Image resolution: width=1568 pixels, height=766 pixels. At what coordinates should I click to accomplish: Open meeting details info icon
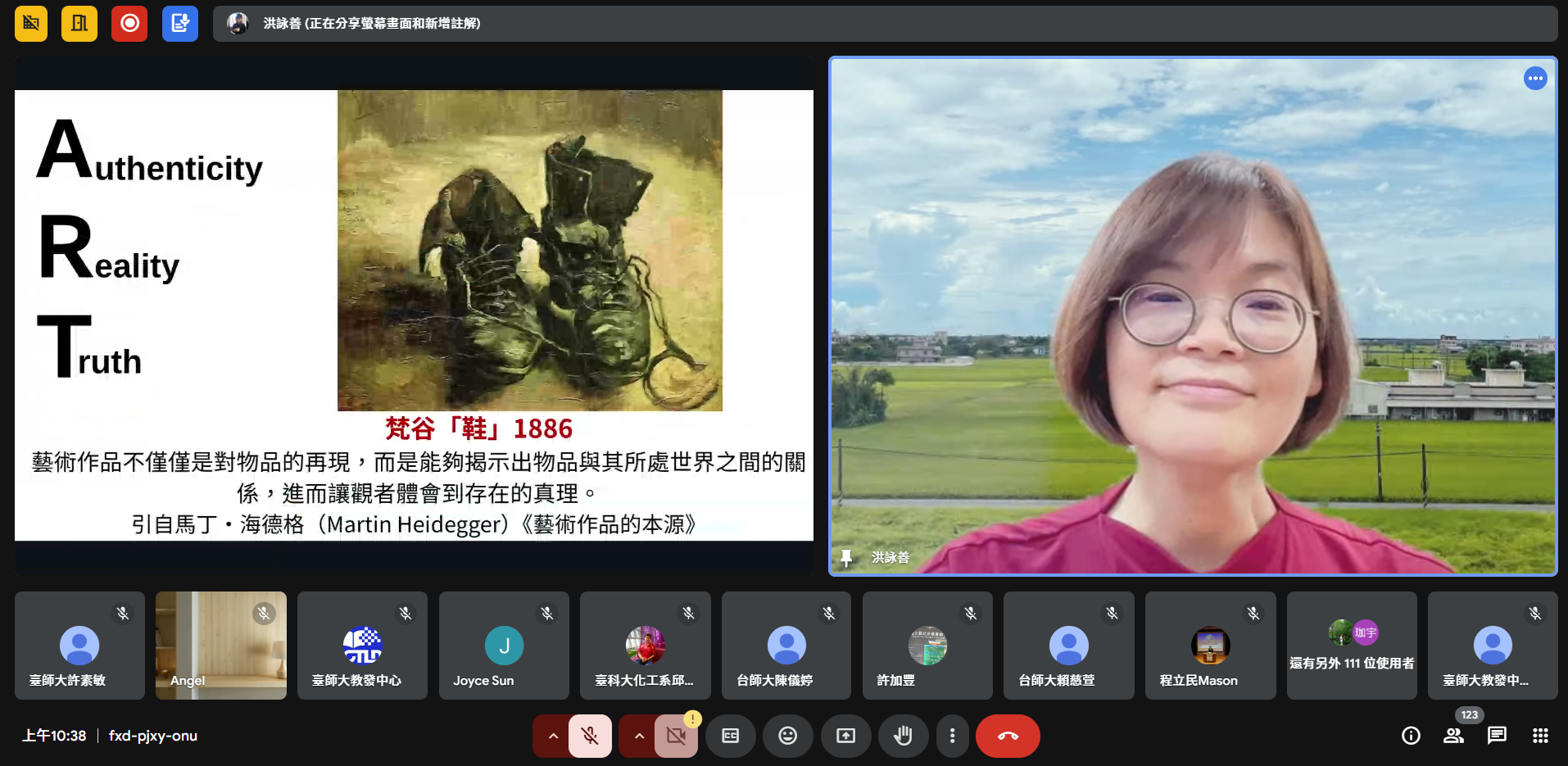1411,736
